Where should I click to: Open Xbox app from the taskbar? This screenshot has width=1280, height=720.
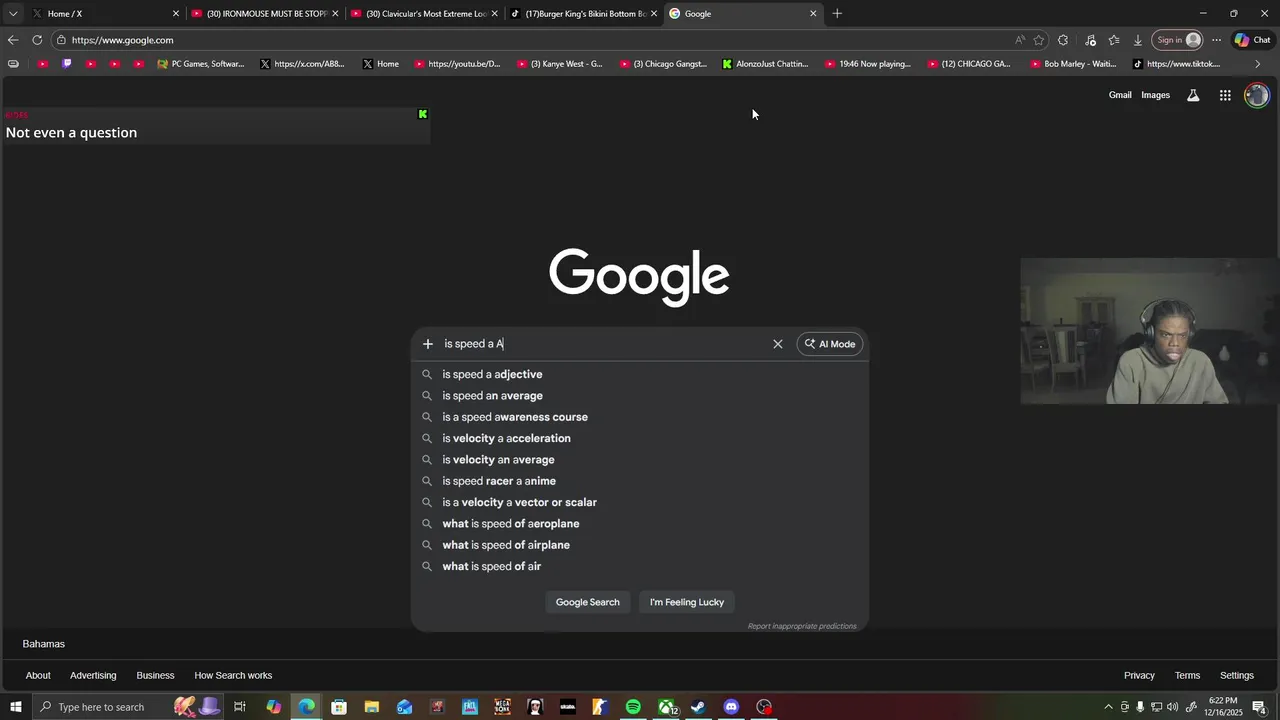click(666, 707)
